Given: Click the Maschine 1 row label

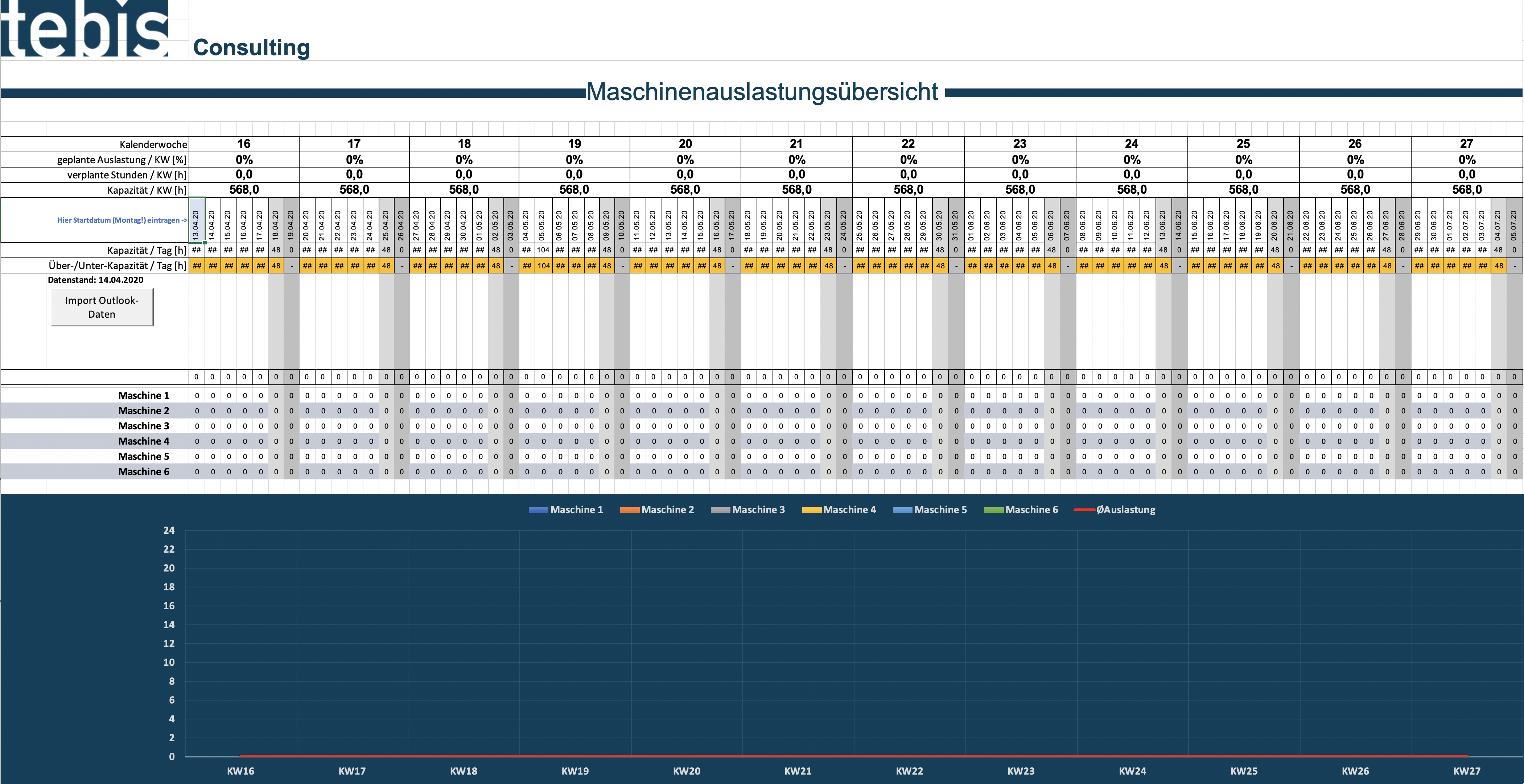Looking at the screenshot, I should [x=144, y=395].
